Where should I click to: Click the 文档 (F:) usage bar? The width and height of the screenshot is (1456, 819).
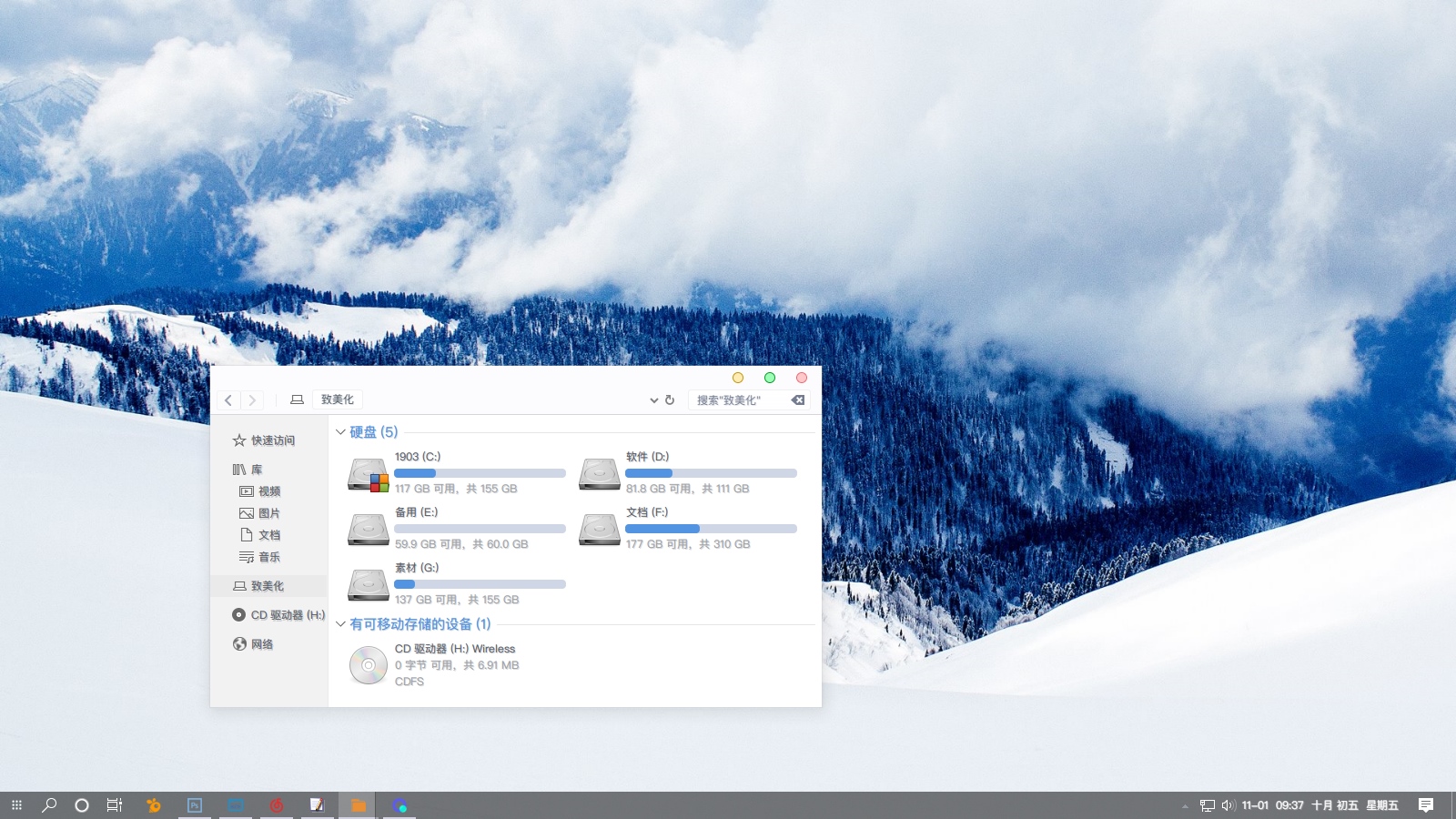click(x=712, y=529)
